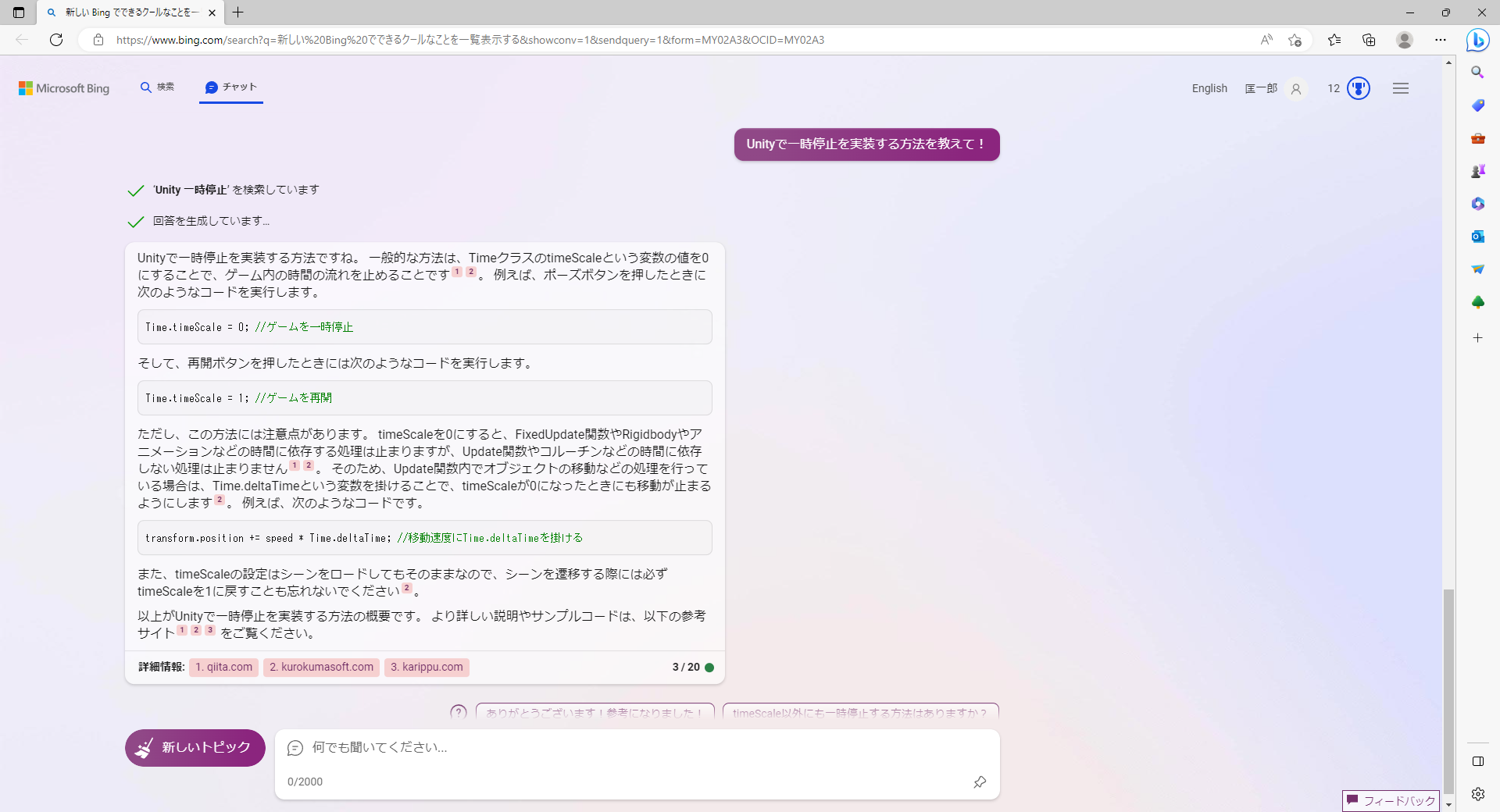
Task: Open the Bing hamburger menu
Action: point(1401,88)
